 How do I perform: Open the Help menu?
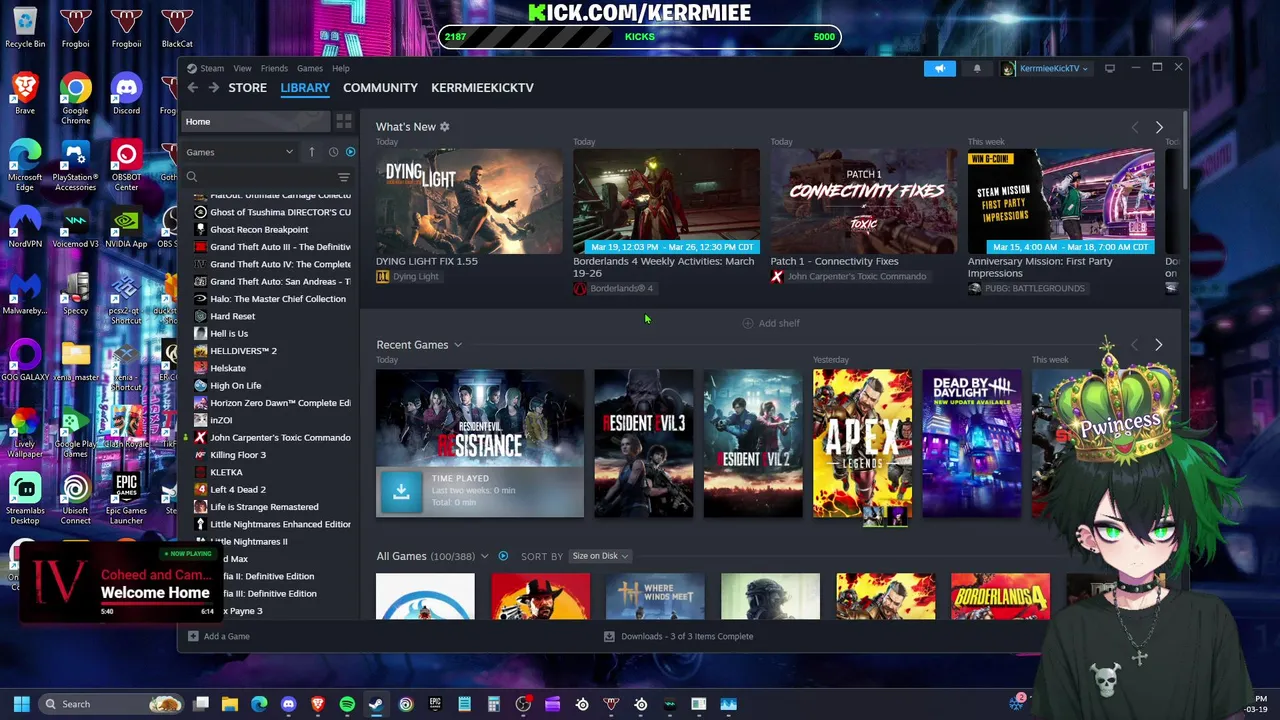pyautogui.click(x=341, y=68)
